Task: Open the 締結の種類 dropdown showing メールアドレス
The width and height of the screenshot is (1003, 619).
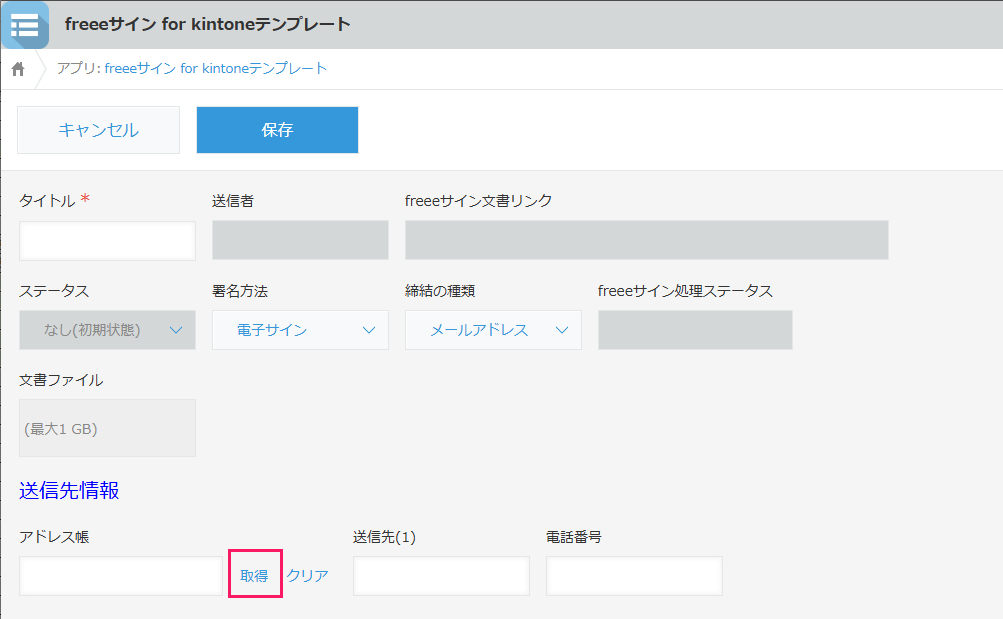Action: 493,330
